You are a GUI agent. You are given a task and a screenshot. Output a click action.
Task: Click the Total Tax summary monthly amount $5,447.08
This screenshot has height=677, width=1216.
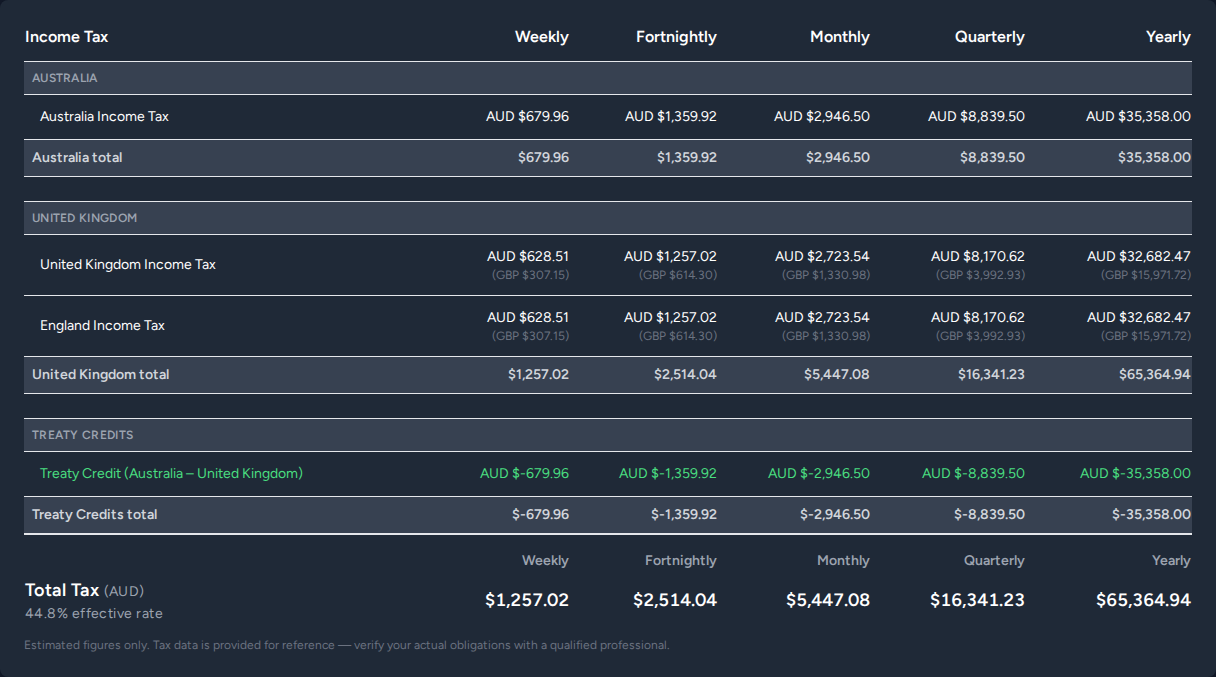click(x=828, y=600)
